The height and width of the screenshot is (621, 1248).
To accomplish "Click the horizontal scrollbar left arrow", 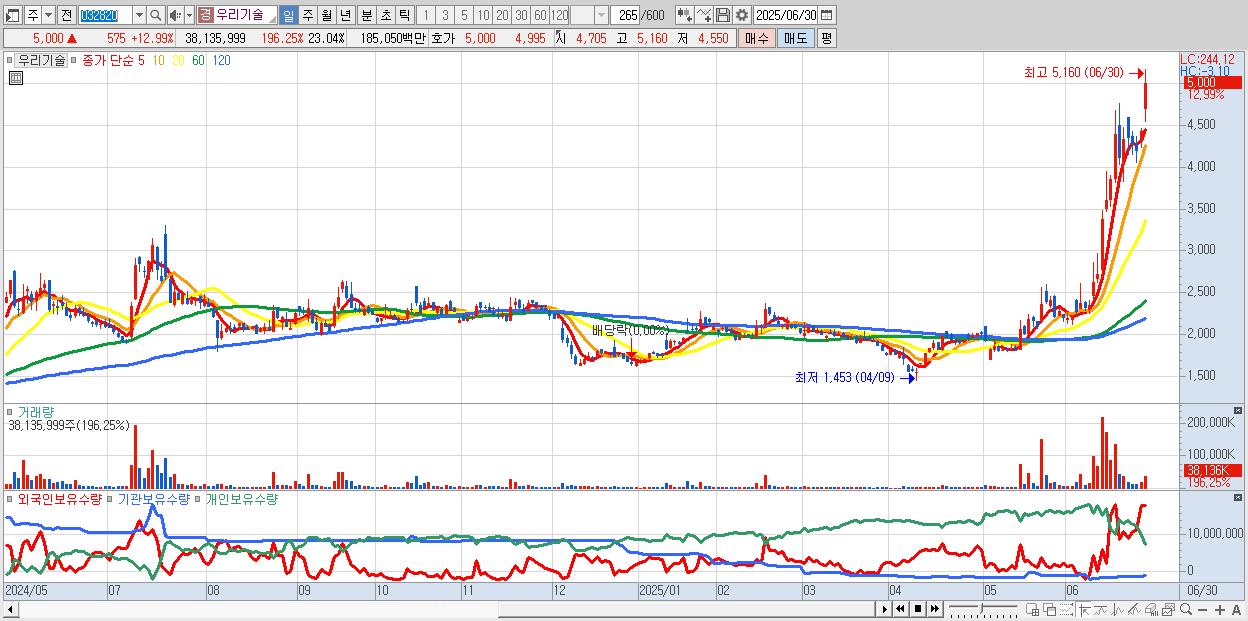I will pyautogui.click(x=11, y=609).
